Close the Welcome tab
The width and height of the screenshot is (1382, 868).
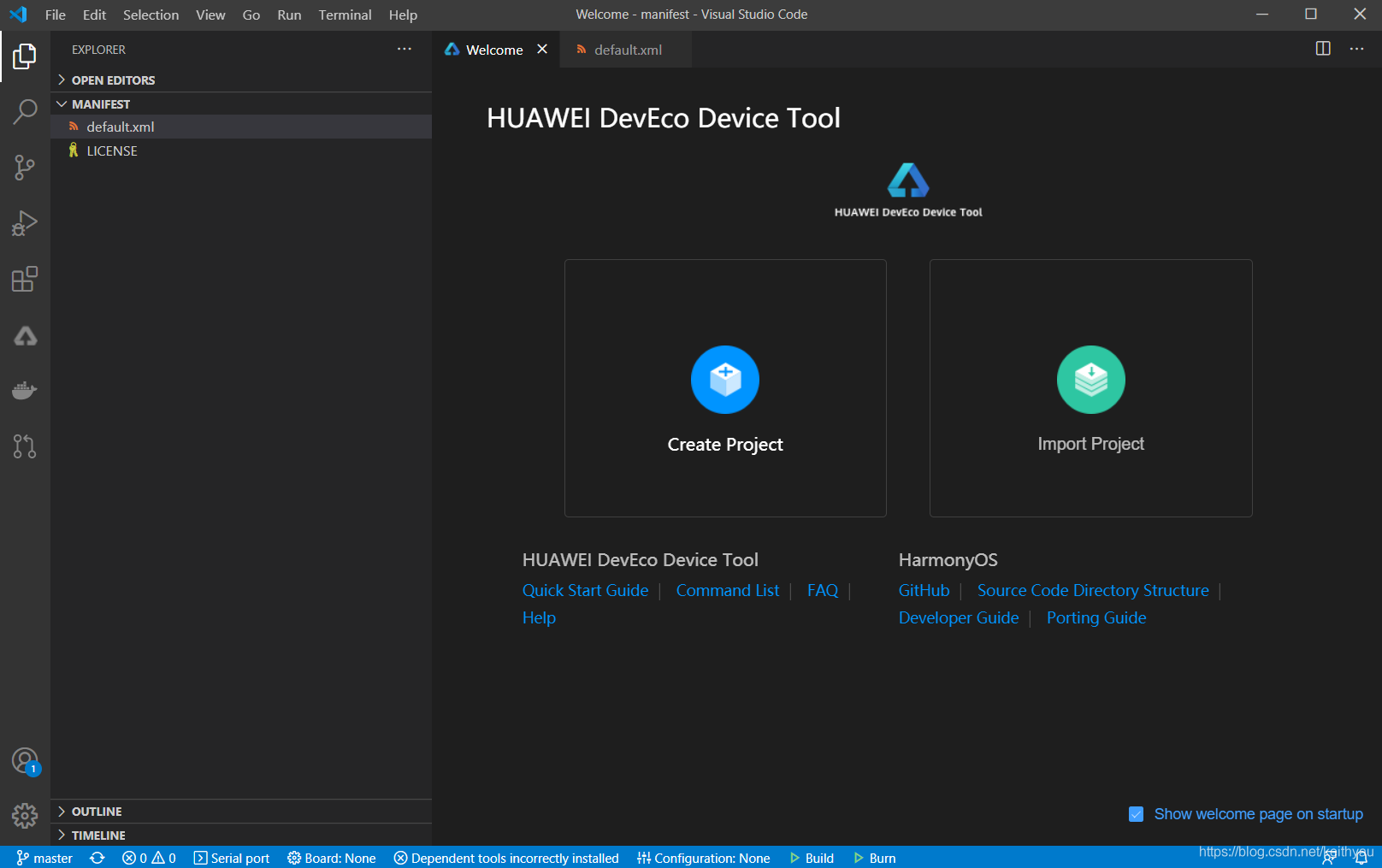(542, 49)
